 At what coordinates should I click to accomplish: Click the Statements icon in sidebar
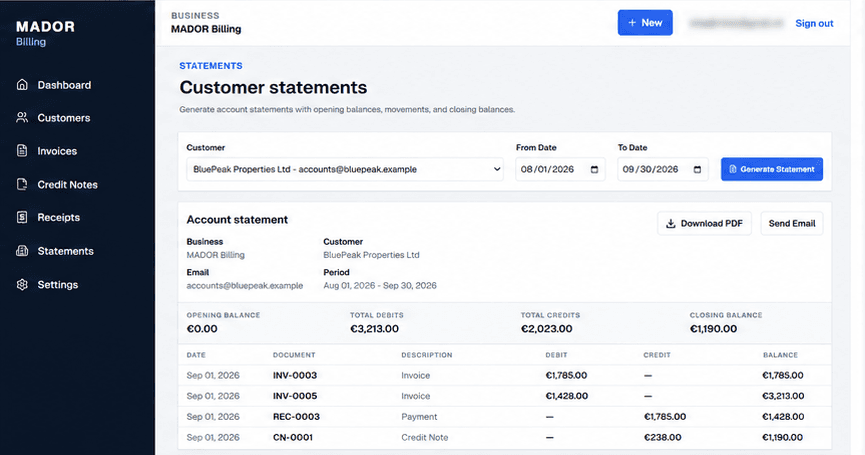[22, 251]
